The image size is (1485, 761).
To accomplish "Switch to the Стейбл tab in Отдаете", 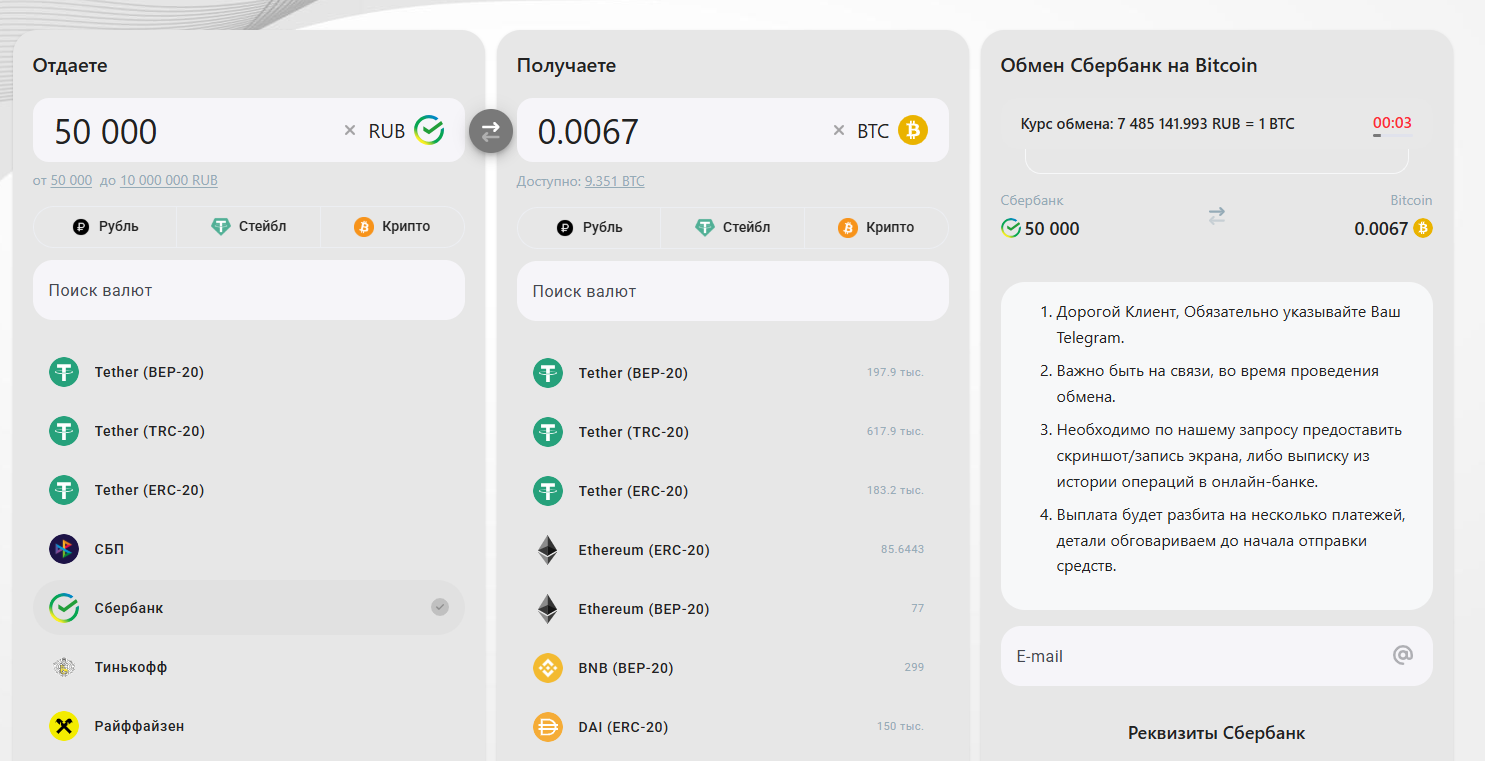I will coord(248,226).
